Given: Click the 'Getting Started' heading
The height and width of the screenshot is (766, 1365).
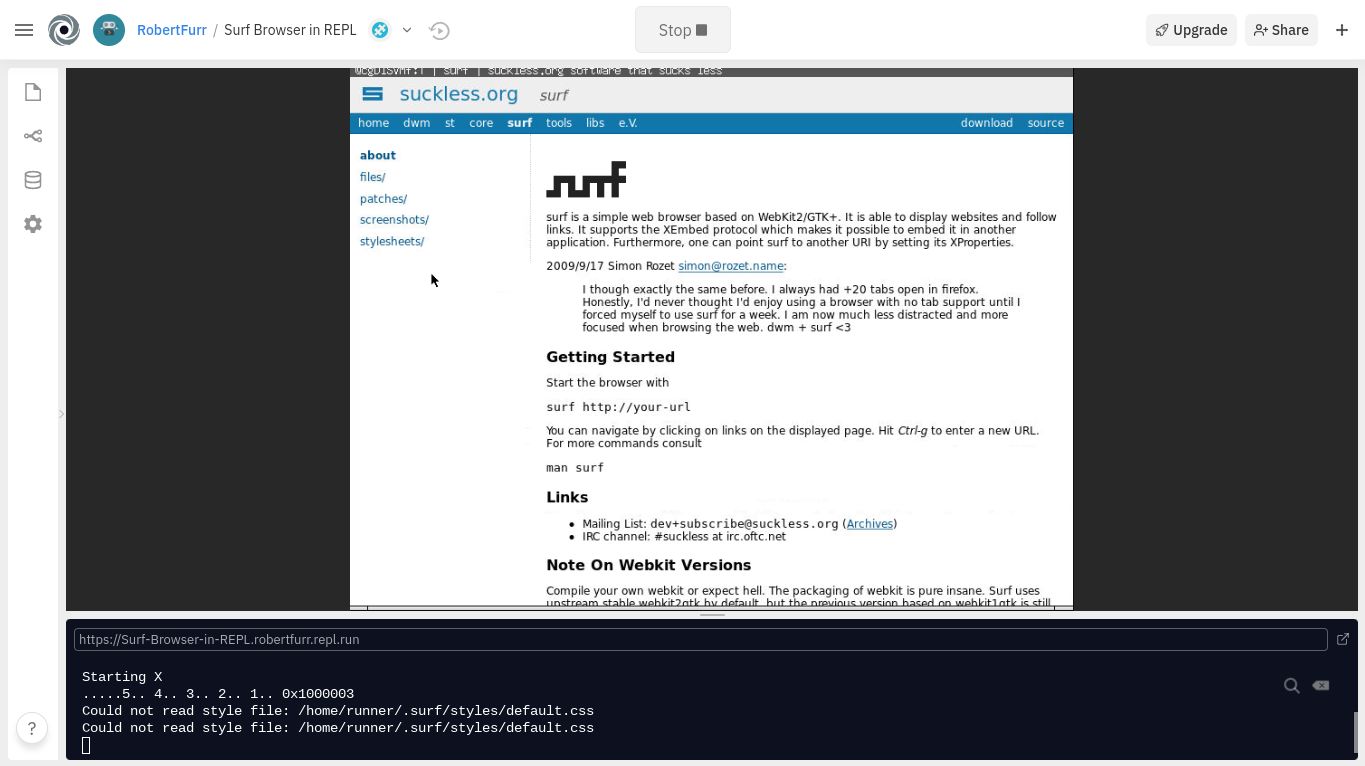Looking at the screenshot, I should pos(610,357).
